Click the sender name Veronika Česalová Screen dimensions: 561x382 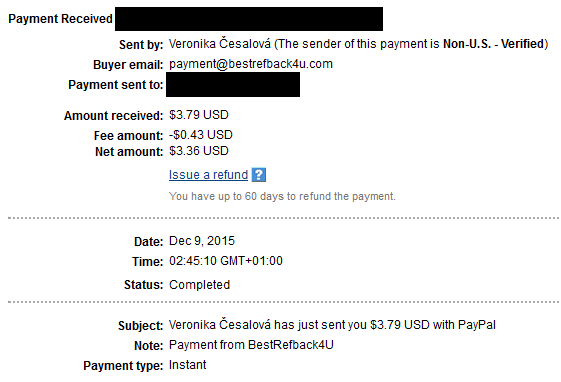click(220, 44)
